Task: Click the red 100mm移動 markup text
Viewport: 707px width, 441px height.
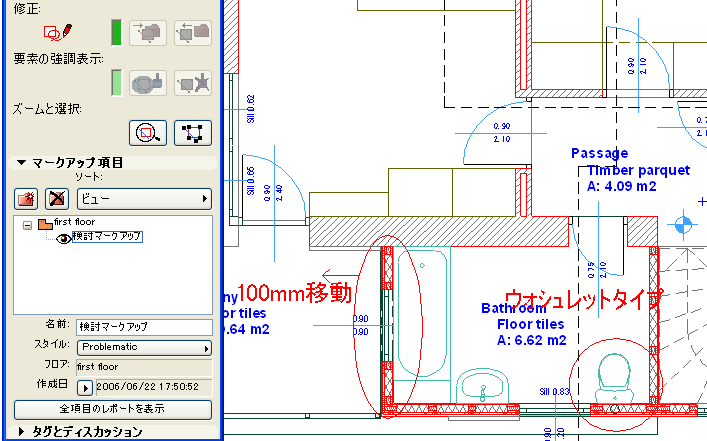Action: (294, 294)
